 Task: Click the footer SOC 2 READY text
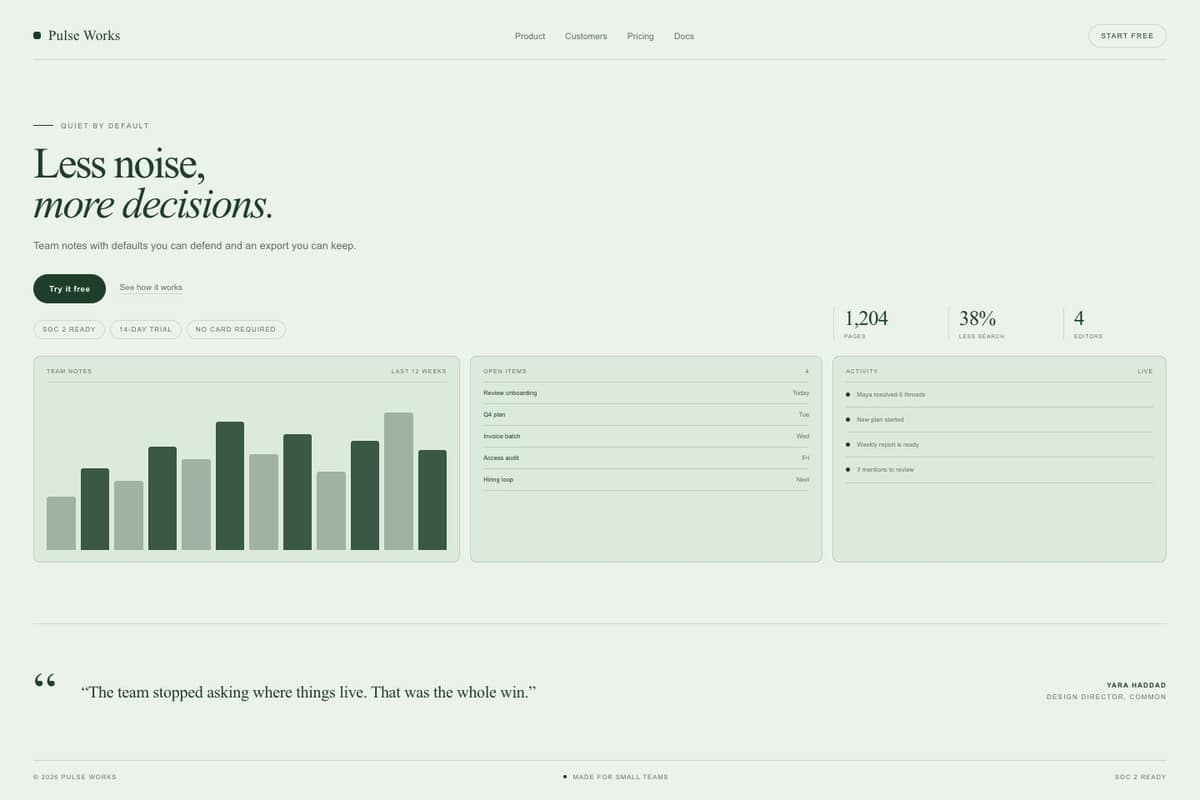pos(1141,777)
